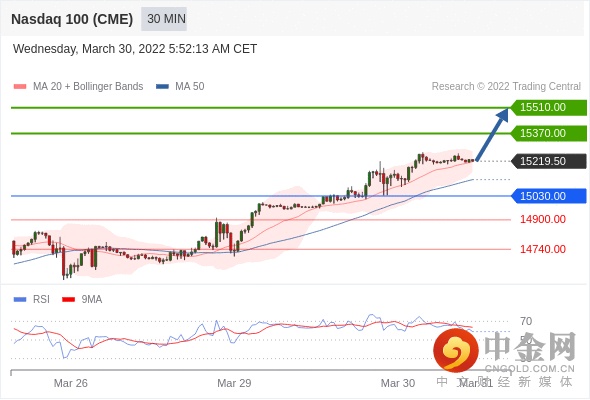Click the blue RSI legend swatch
Image resolution: width=590 pixels, height=400 pixels.
click(x=20, y=300)
